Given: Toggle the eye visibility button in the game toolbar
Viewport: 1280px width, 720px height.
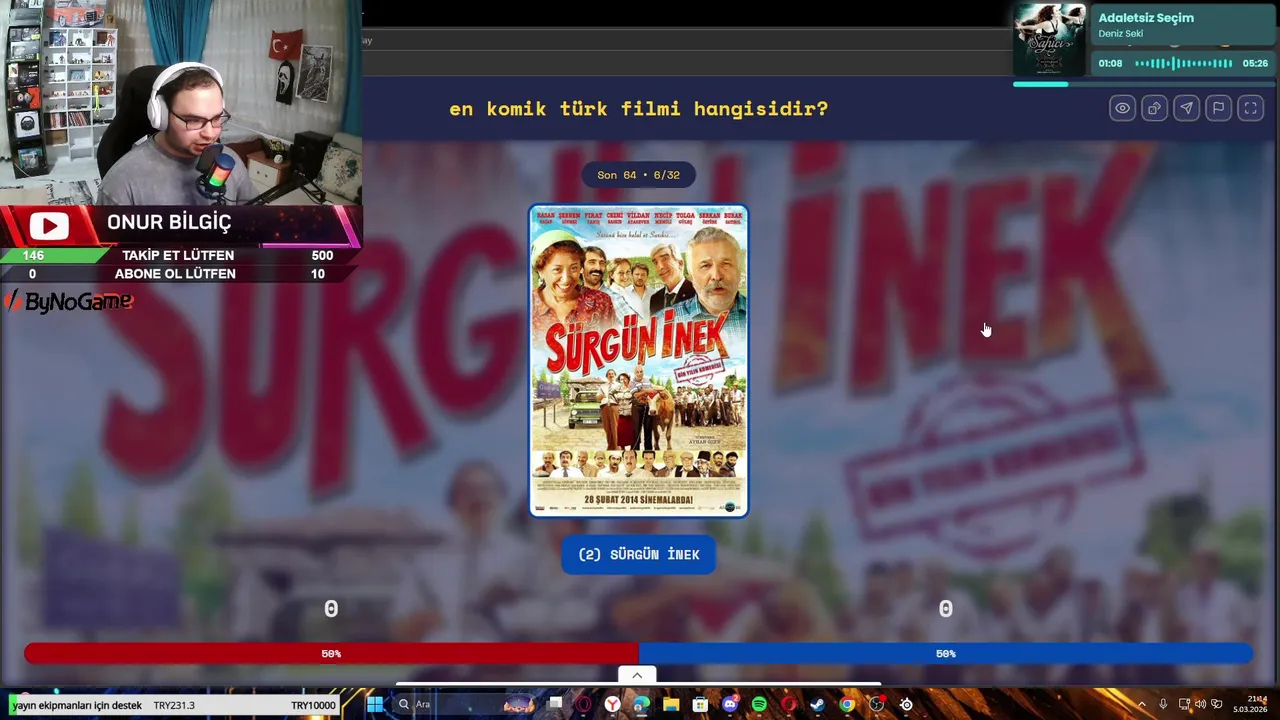Looking at the screenshot, I should 1122,108.
